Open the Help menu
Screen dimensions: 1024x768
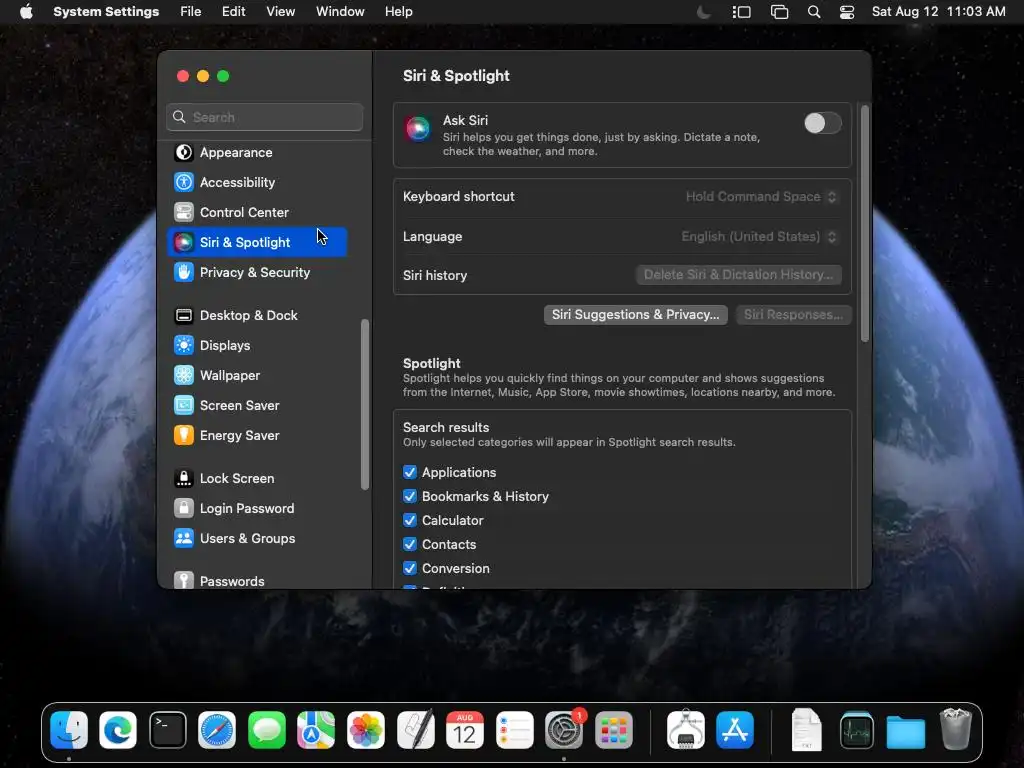(x=398, y=12)
